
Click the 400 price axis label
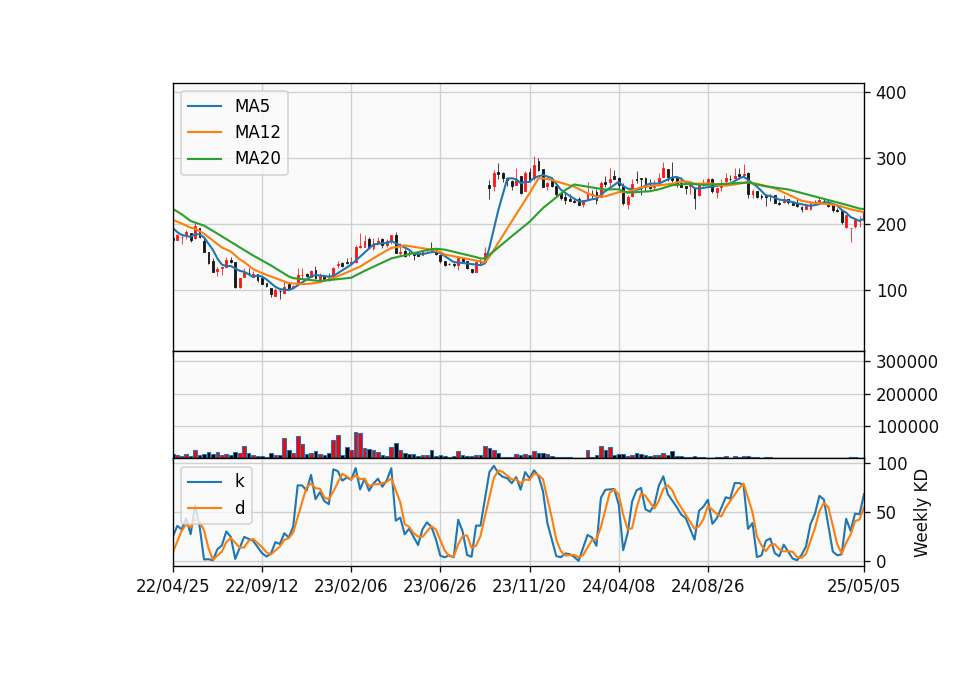pos(891,93)
